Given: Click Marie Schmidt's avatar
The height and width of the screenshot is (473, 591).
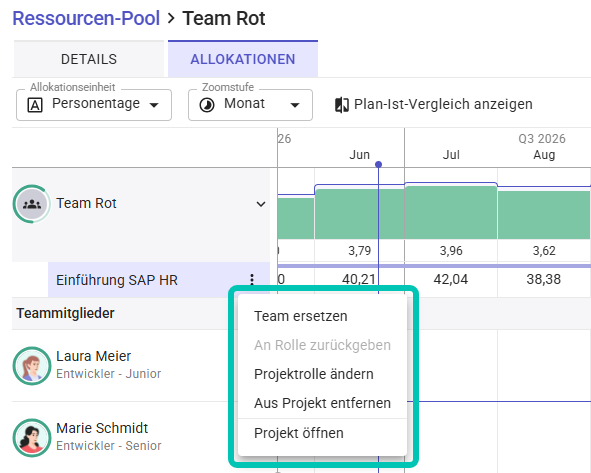Looking at the screenshot, I should pos(32,438).
